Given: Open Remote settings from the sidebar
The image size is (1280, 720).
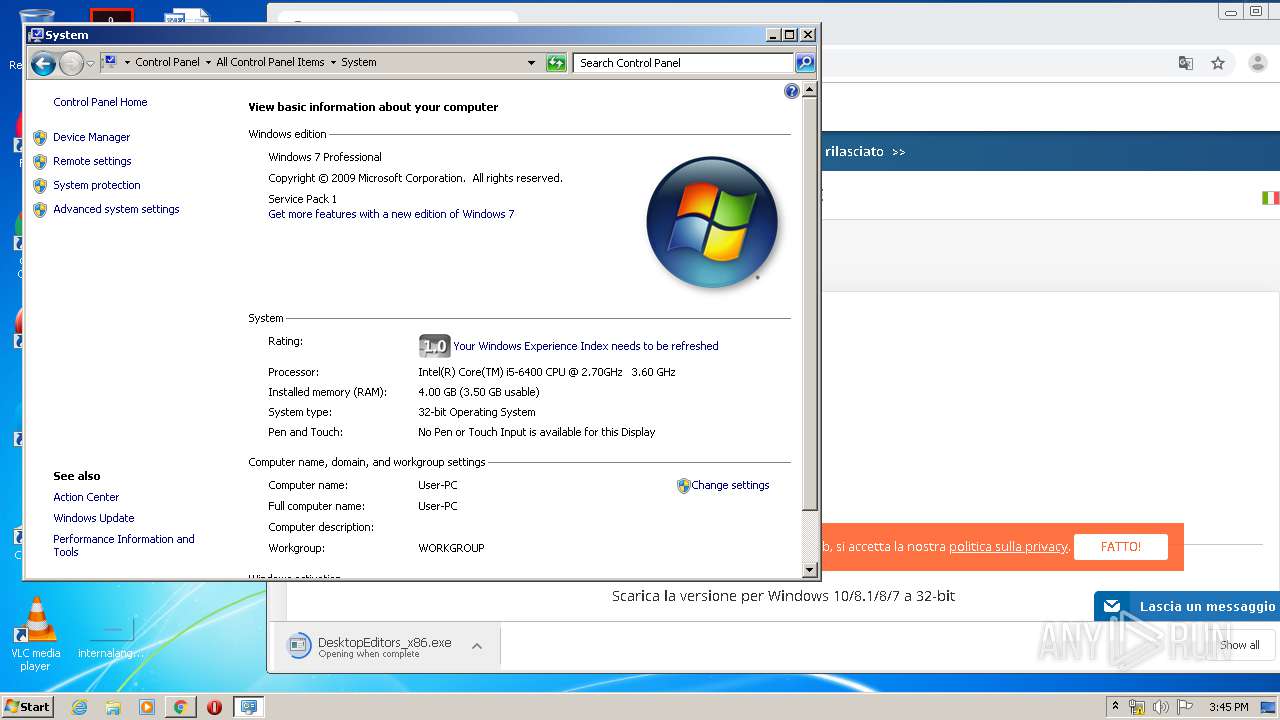Looking at the screenshot, I should click(x=92, y=161).
